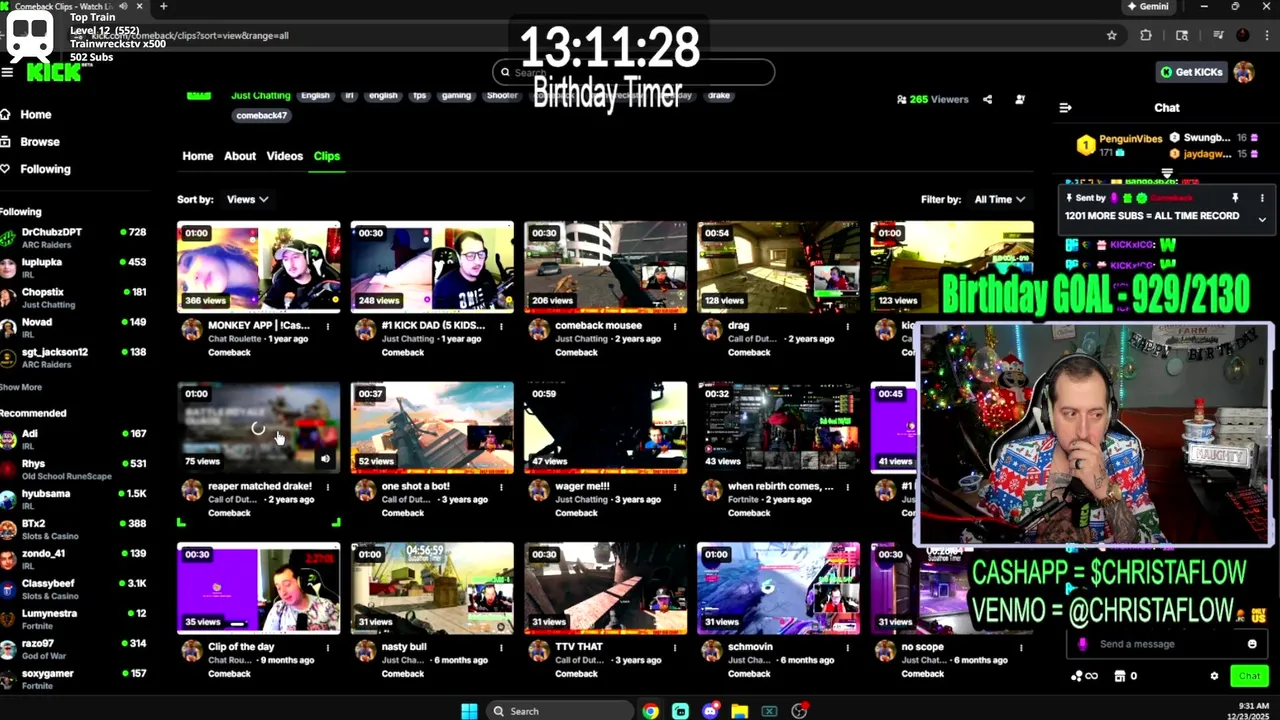Click the pin icon on the pinned message
This screenshot has width=1280, height=720.
pyautogui.click(x=1235, y=198)
